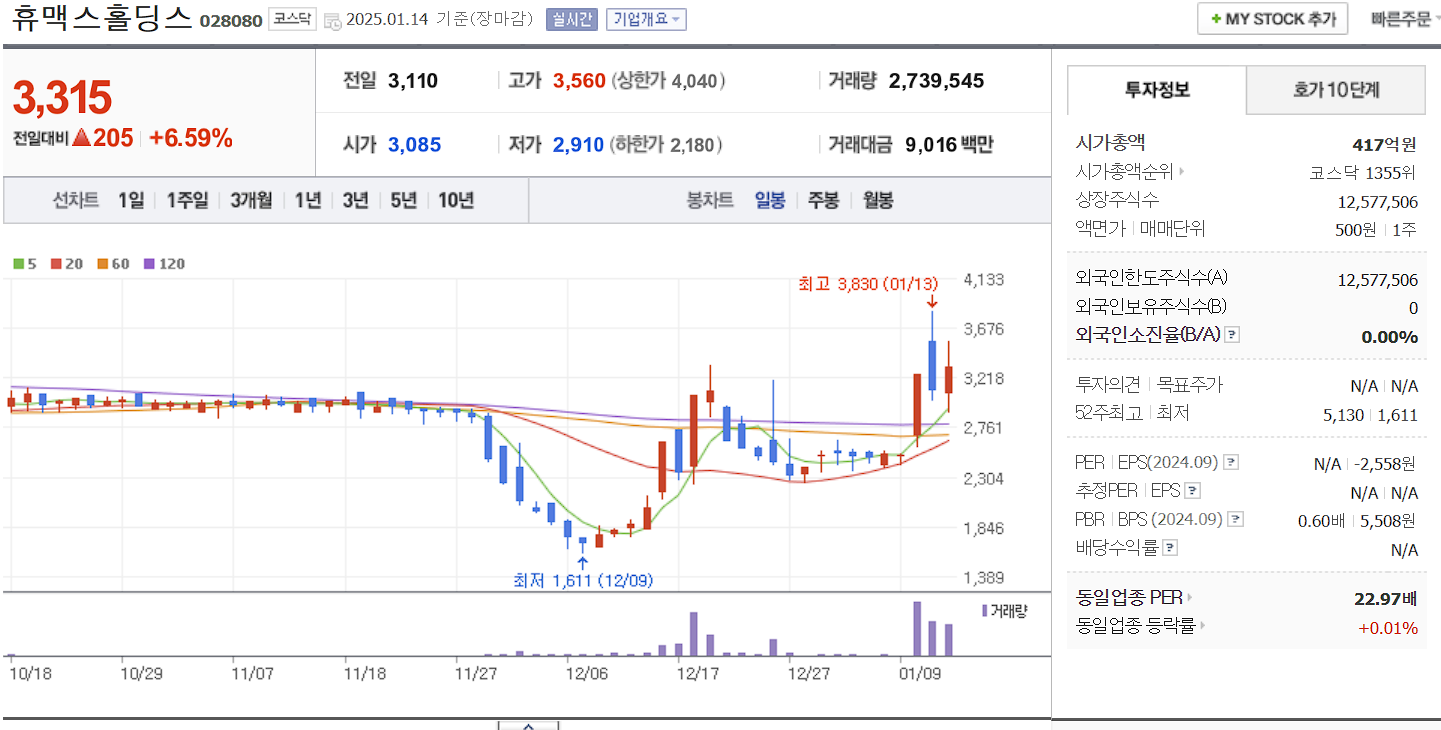Click the PBR | BPS help icon
Screen dimensions: 1441x730
tap(1234, 519)
